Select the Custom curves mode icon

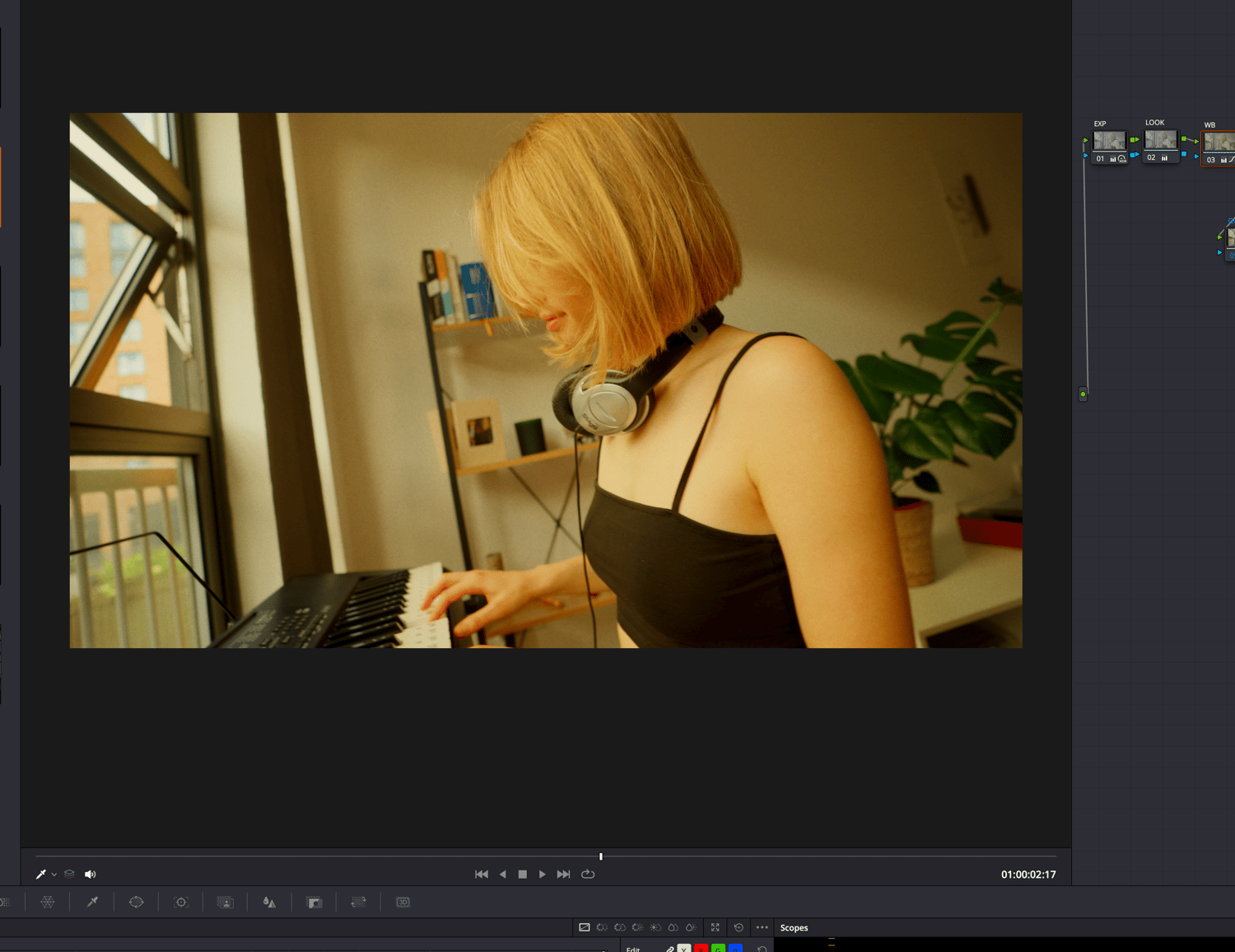click(585, 927)
